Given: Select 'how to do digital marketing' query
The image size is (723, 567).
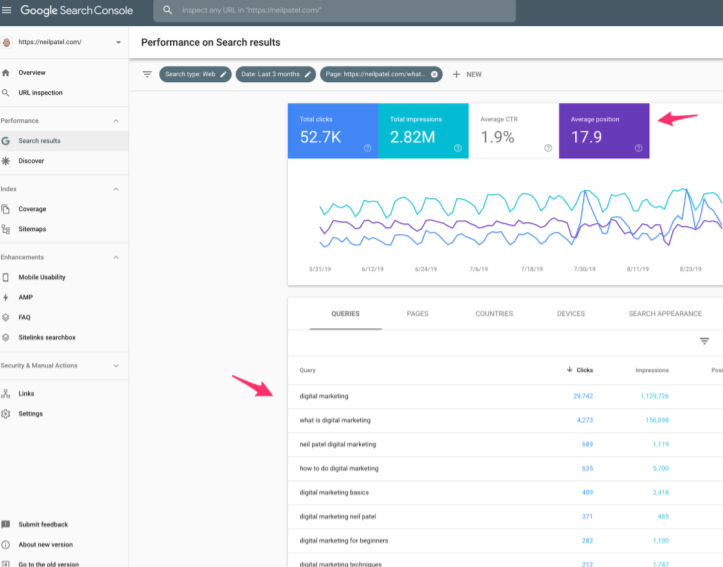Looking at the screenshot, I should coord(505,468).
